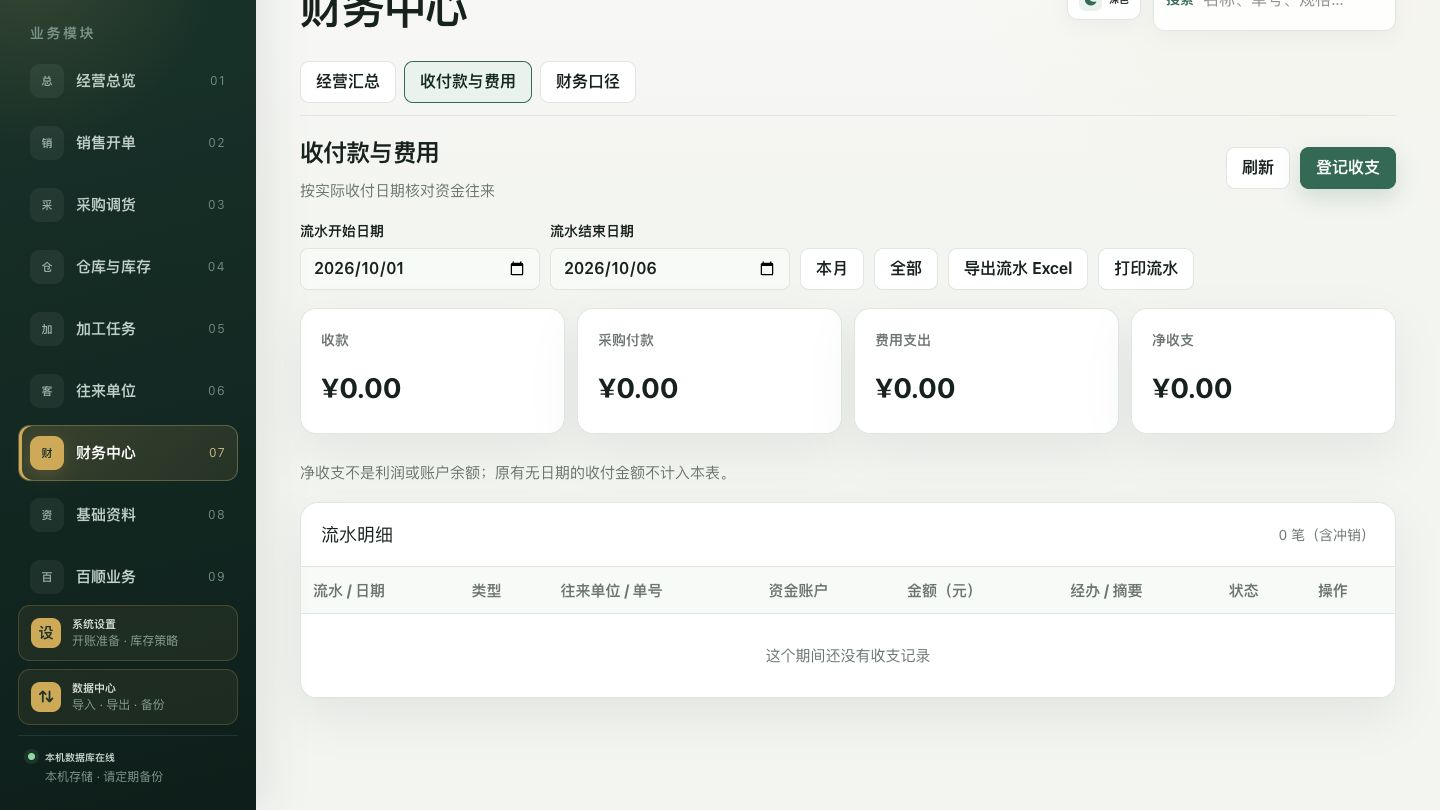The image size is (1440, 810).
Task: Go to 销售开单 module label in sidebar
Action: click(106, 143)
